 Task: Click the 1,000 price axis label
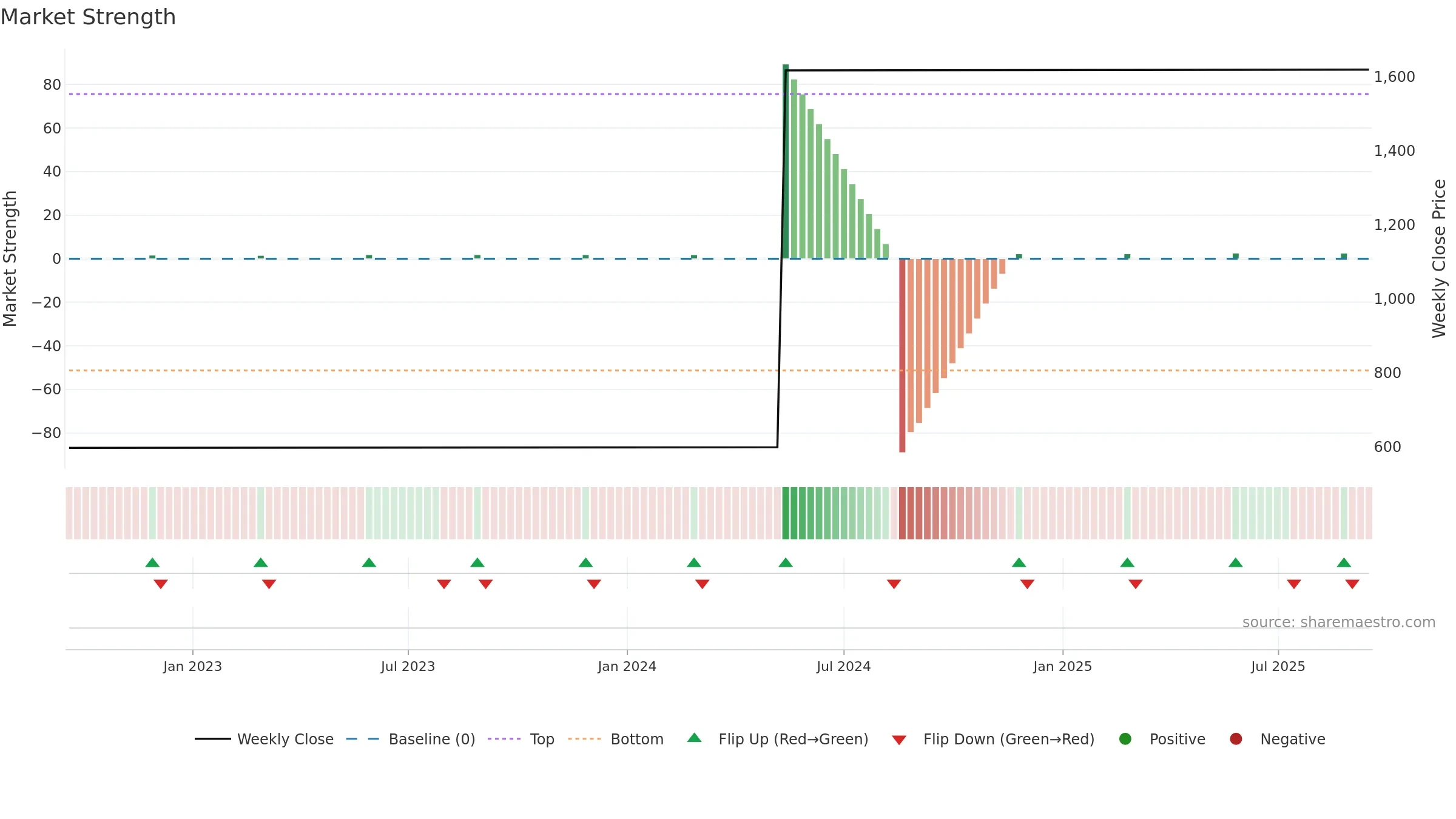click(x=1394, y=298)
